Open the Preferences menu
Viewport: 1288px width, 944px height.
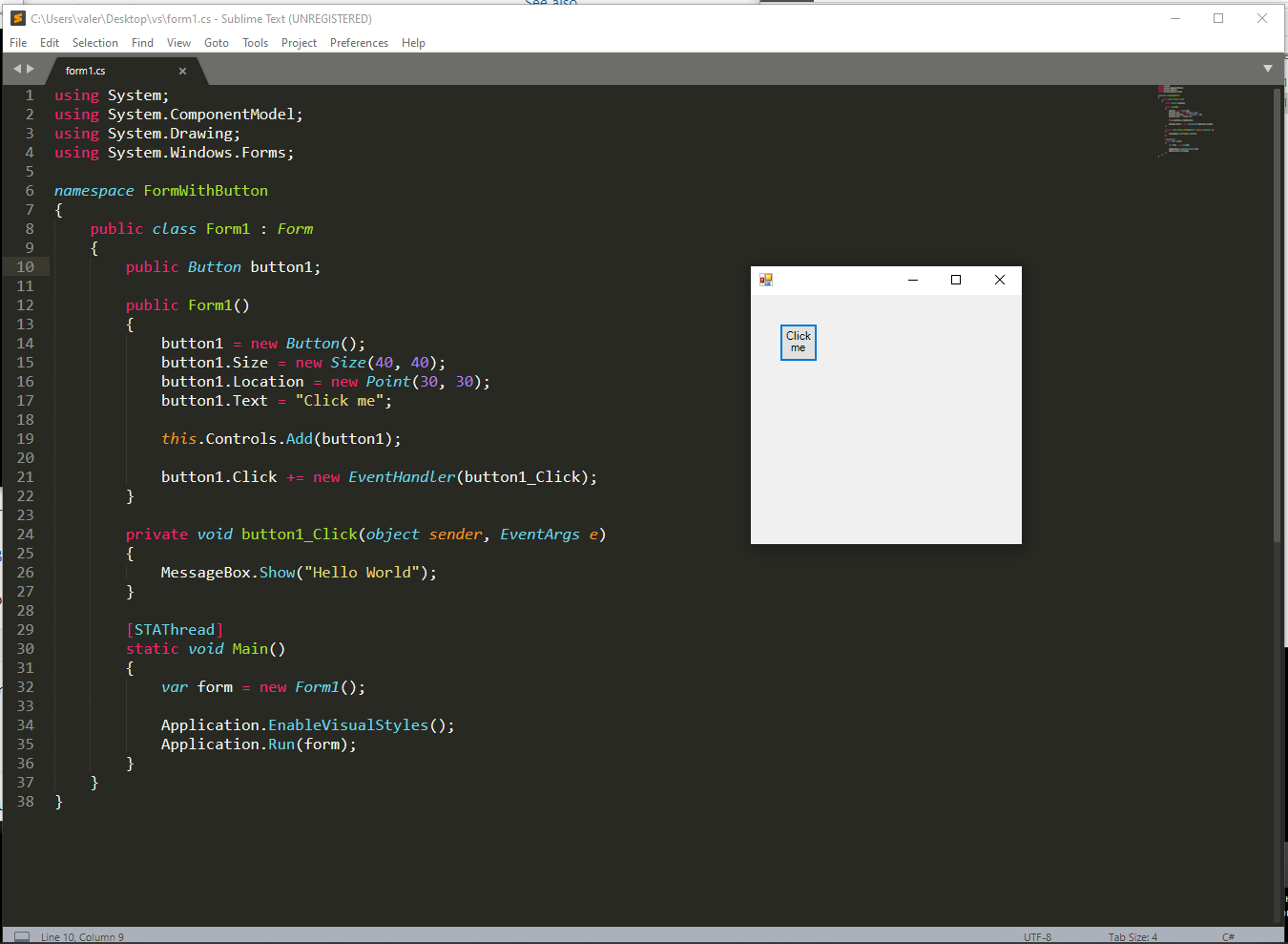coord(359,43)
